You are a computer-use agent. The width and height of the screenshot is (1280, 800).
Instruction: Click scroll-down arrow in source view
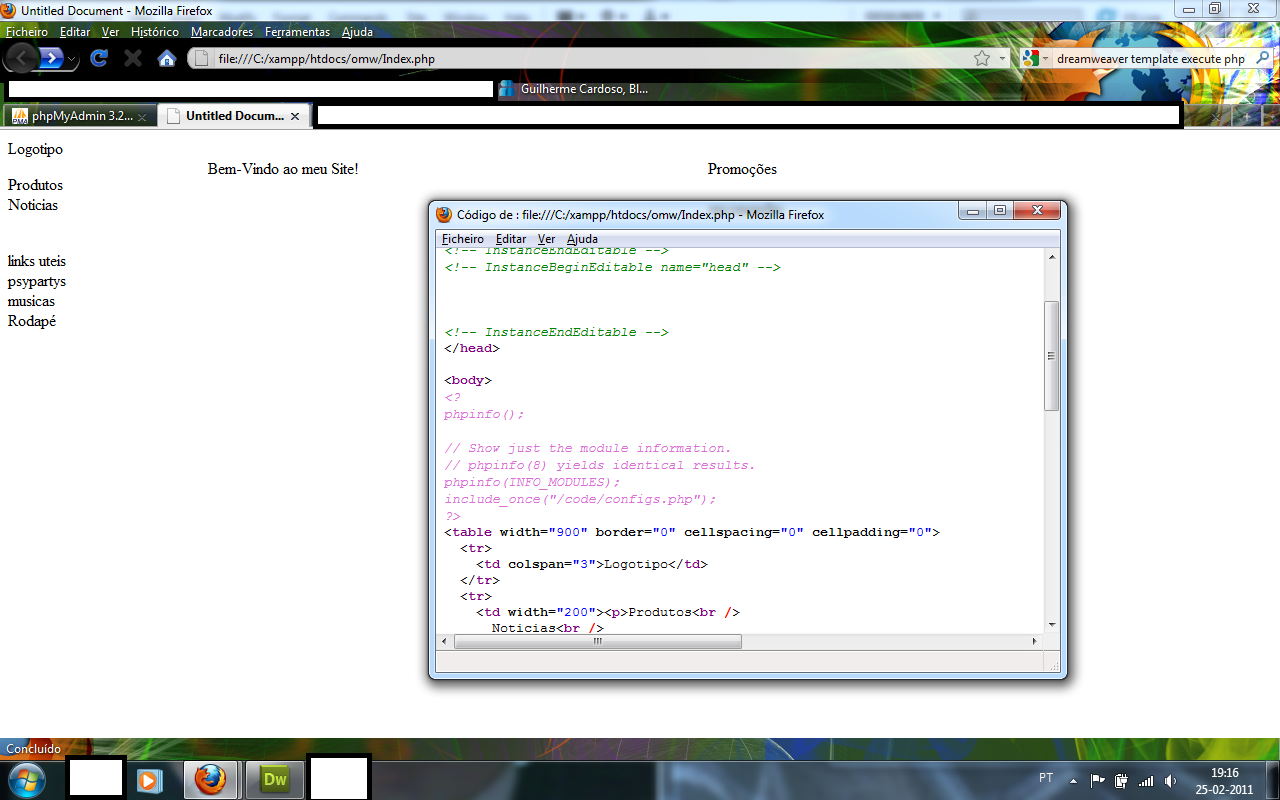pos(1051,624)
